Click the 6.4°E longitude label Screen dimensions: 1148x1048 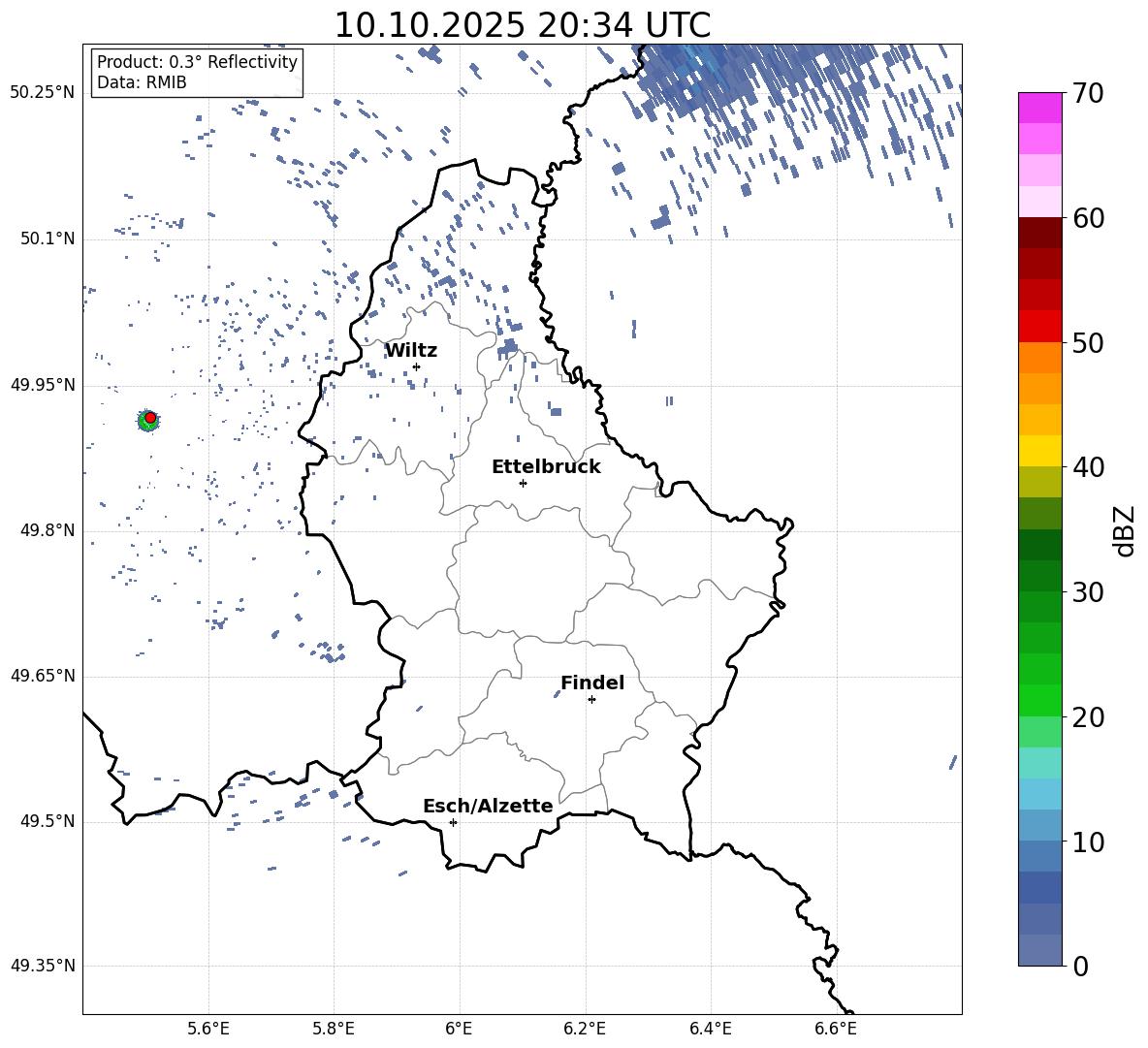tap(710, 1029)
